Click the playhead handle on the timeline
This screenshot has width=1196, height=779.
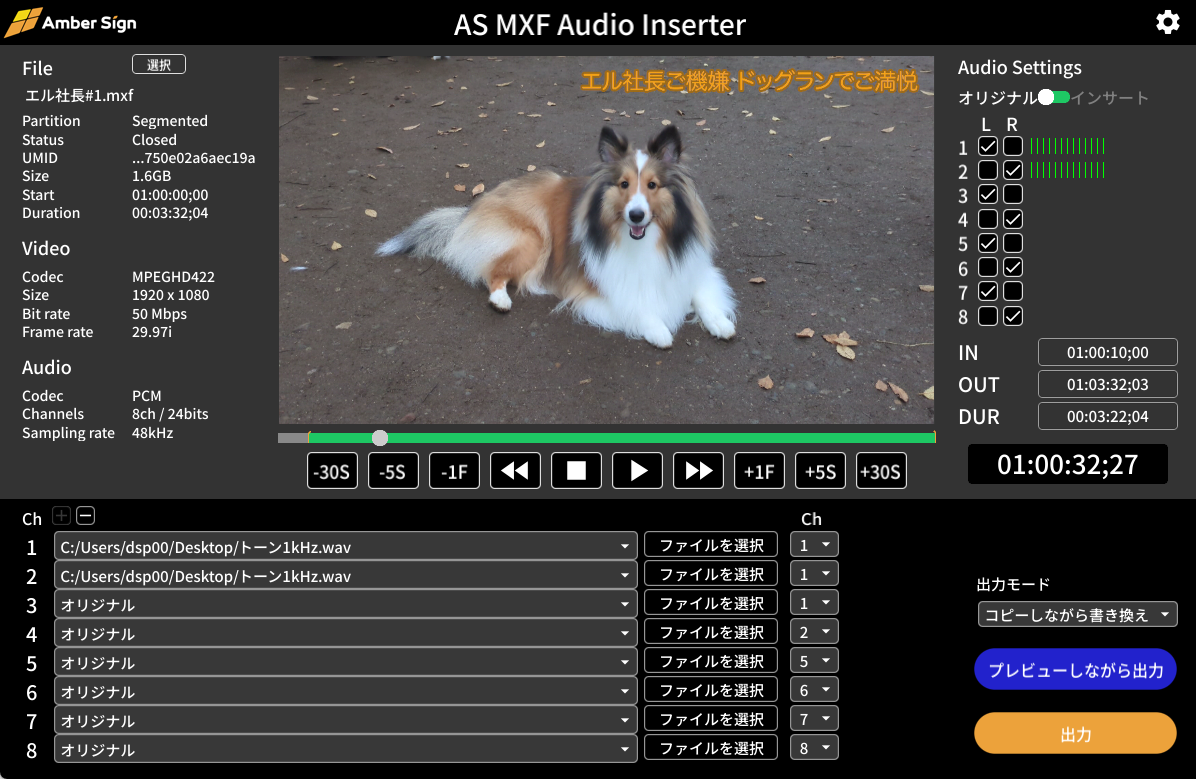[x=380, y=437]
